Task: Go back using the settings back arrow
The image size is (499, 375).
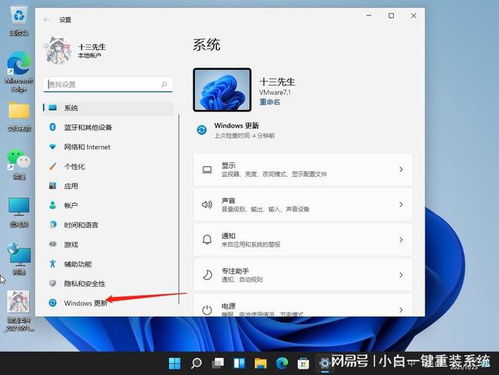Action: coord(46,20)
